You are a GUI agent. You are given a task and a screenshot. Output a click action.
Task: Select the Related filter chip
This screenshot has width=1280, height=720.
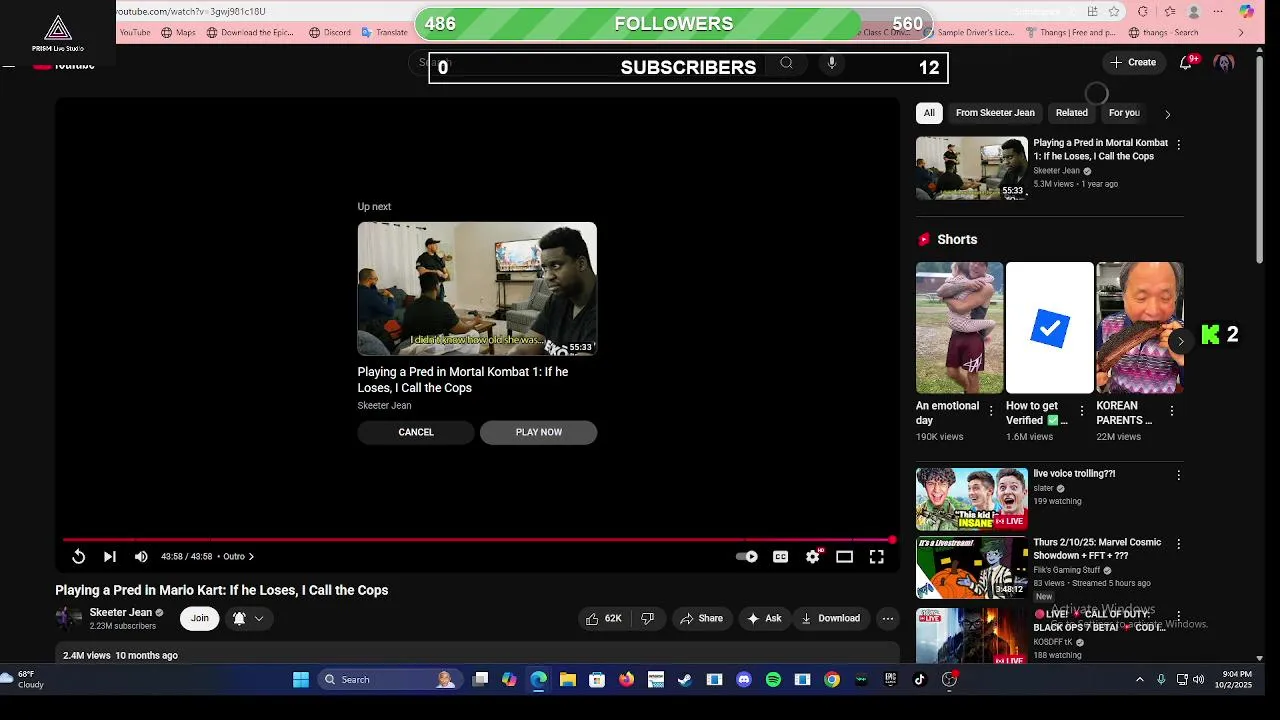(x=1071, y=113)
